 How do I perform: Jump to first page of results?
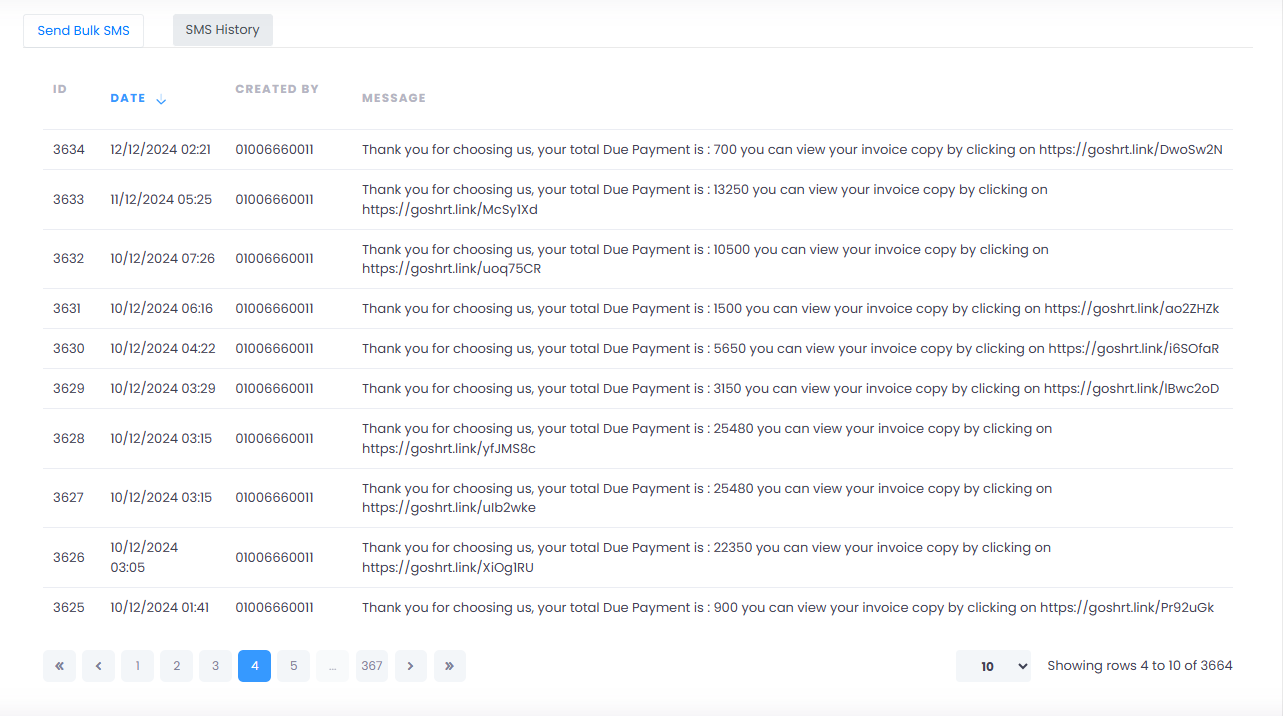click(59, 666)
